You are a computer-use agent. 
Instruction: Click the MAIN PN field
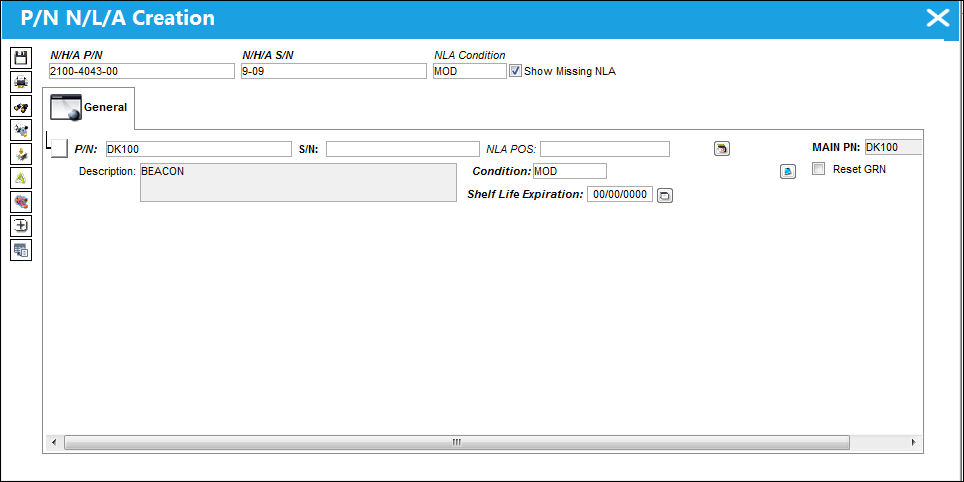point(893,148)
